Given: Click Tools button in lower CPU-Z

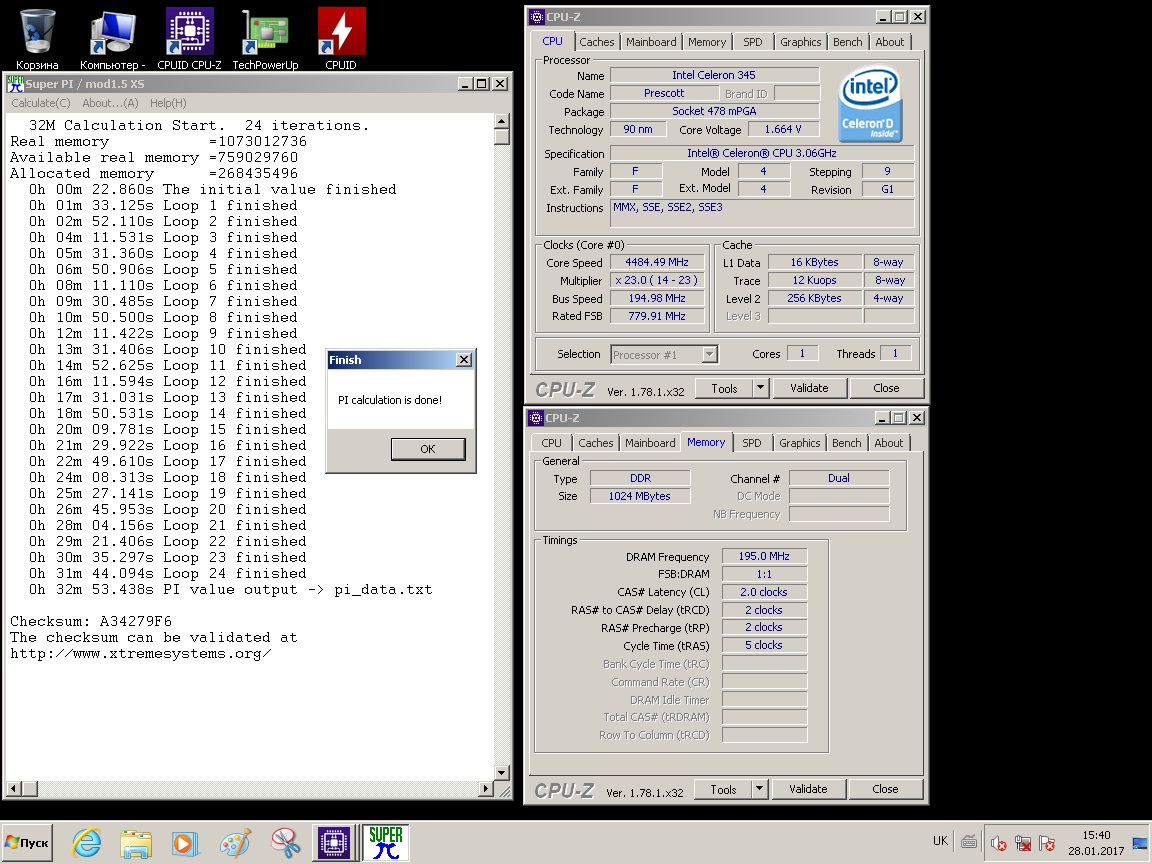Looking at the screenshot, I should click(723, 789).
